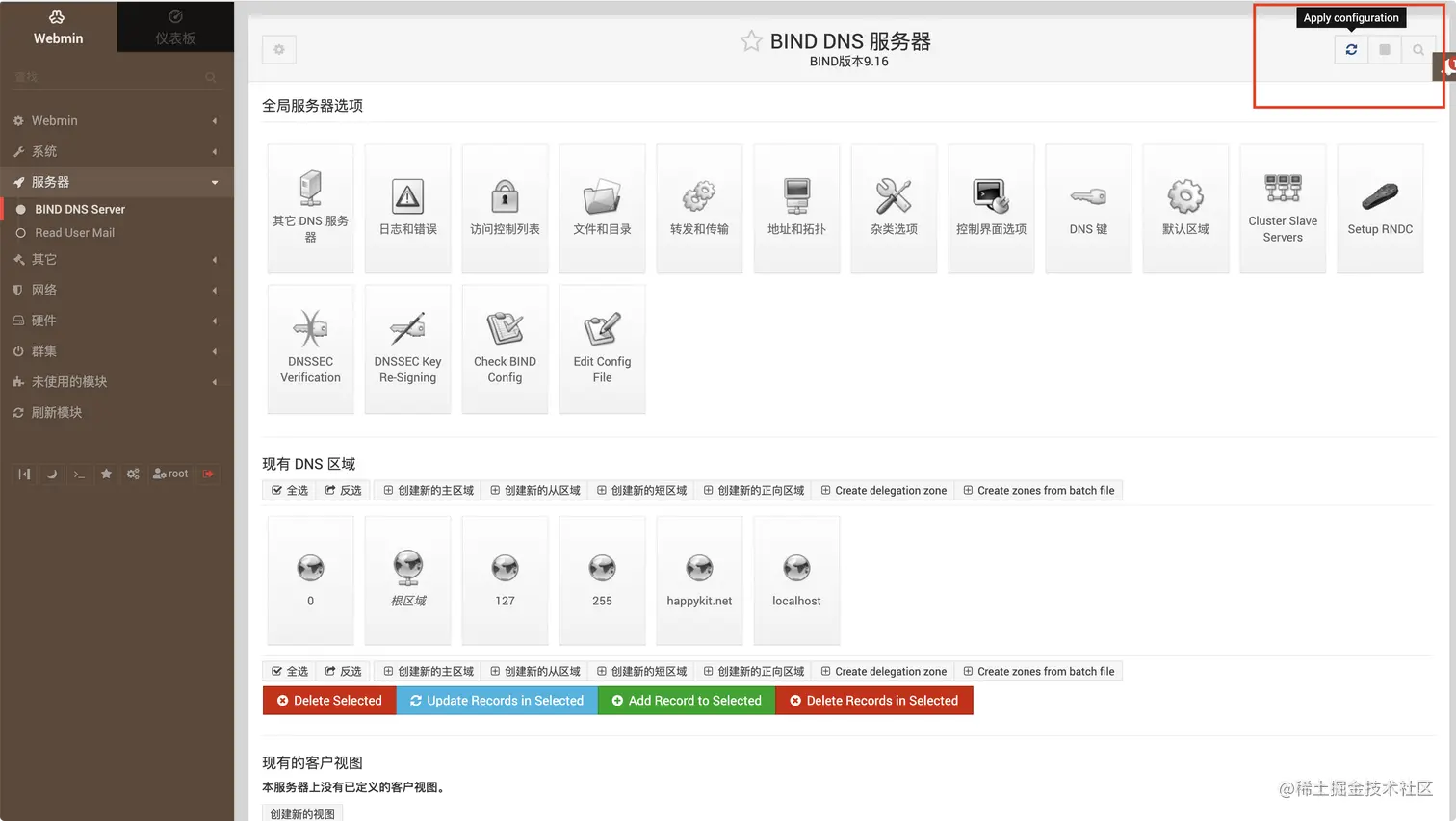Expand the 硬件 sidebar category
The image size is (1456, 821).
click(117, 321)
